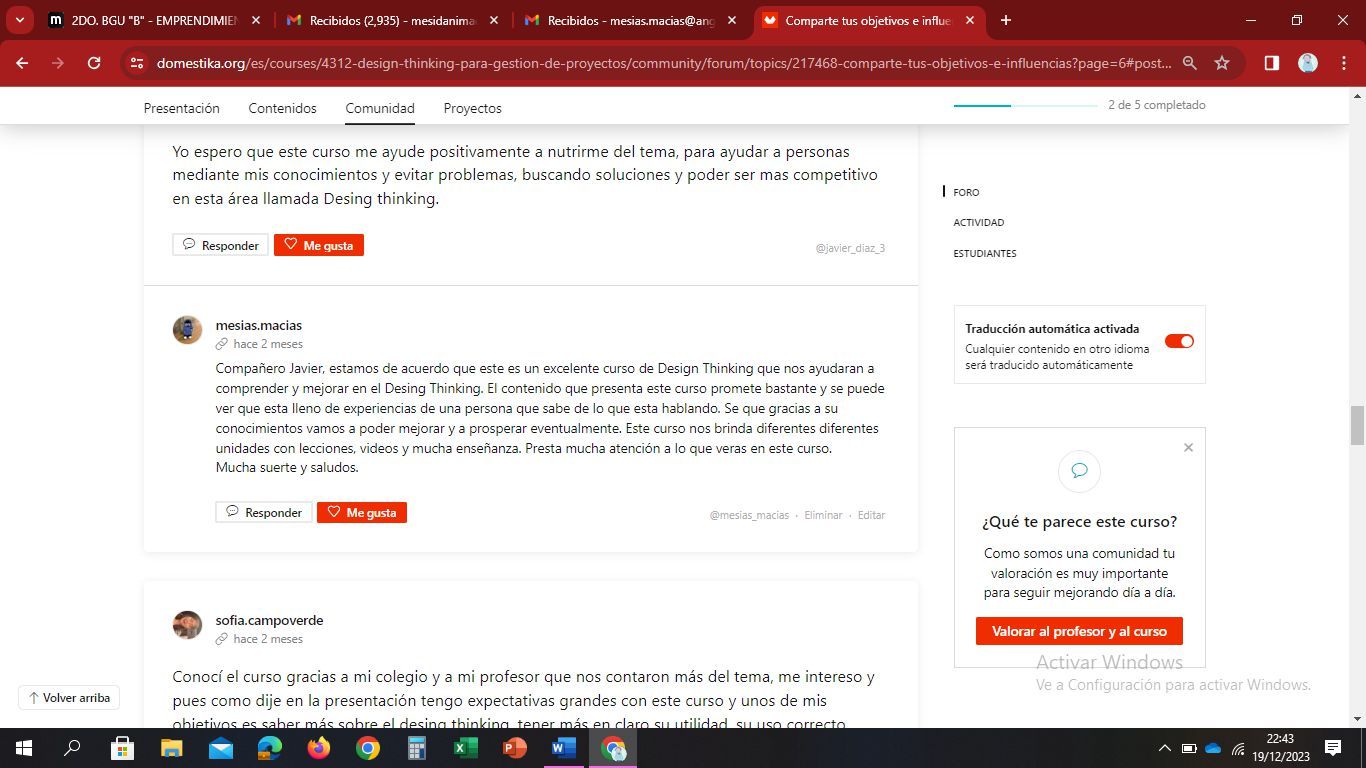View site information icon in address bar
The height and width of the screenshot is (768, 1366).
[x=137, y=63]
